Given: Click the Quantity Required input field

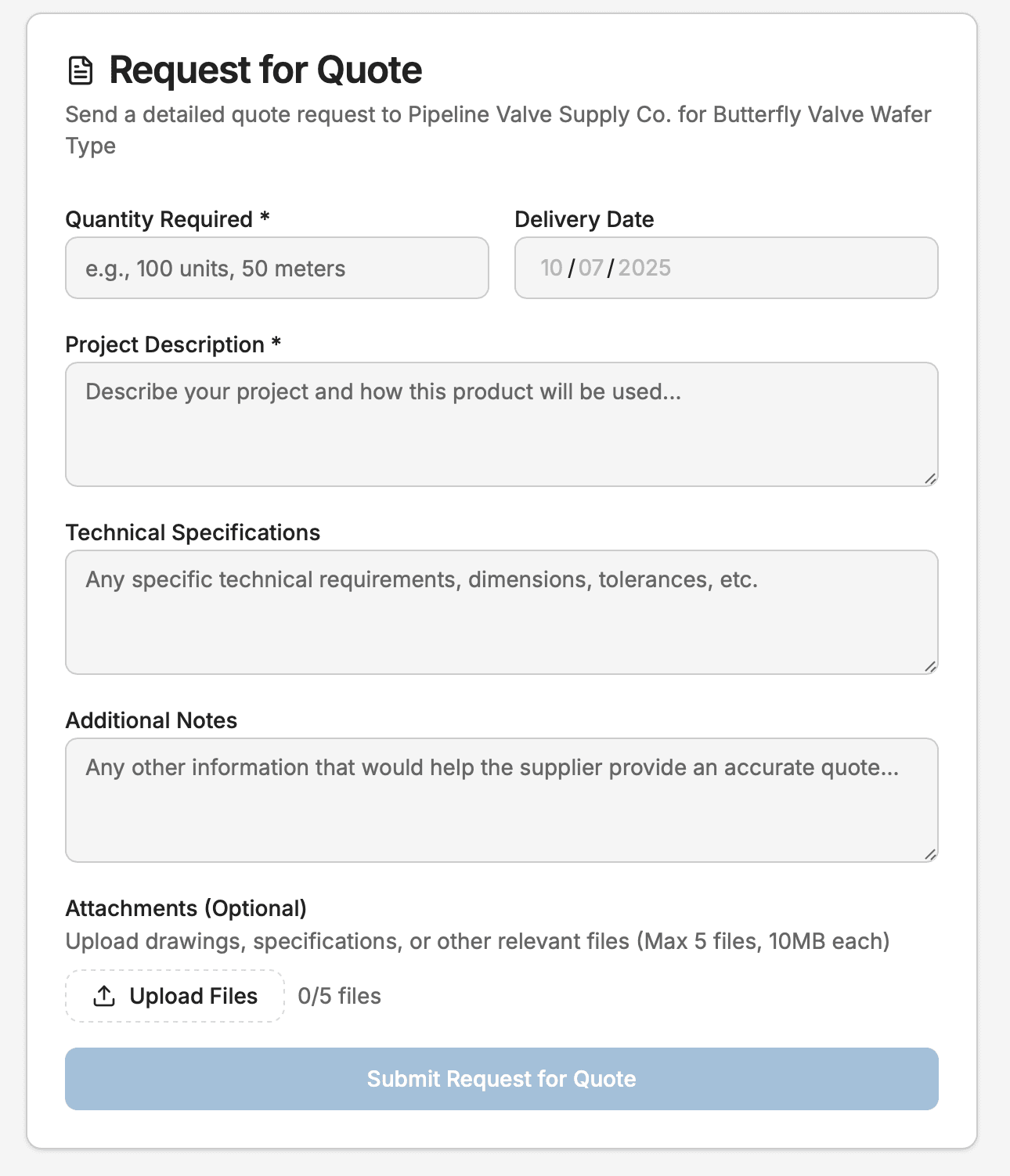Looking at the screenshot, I should coord(276,268).
